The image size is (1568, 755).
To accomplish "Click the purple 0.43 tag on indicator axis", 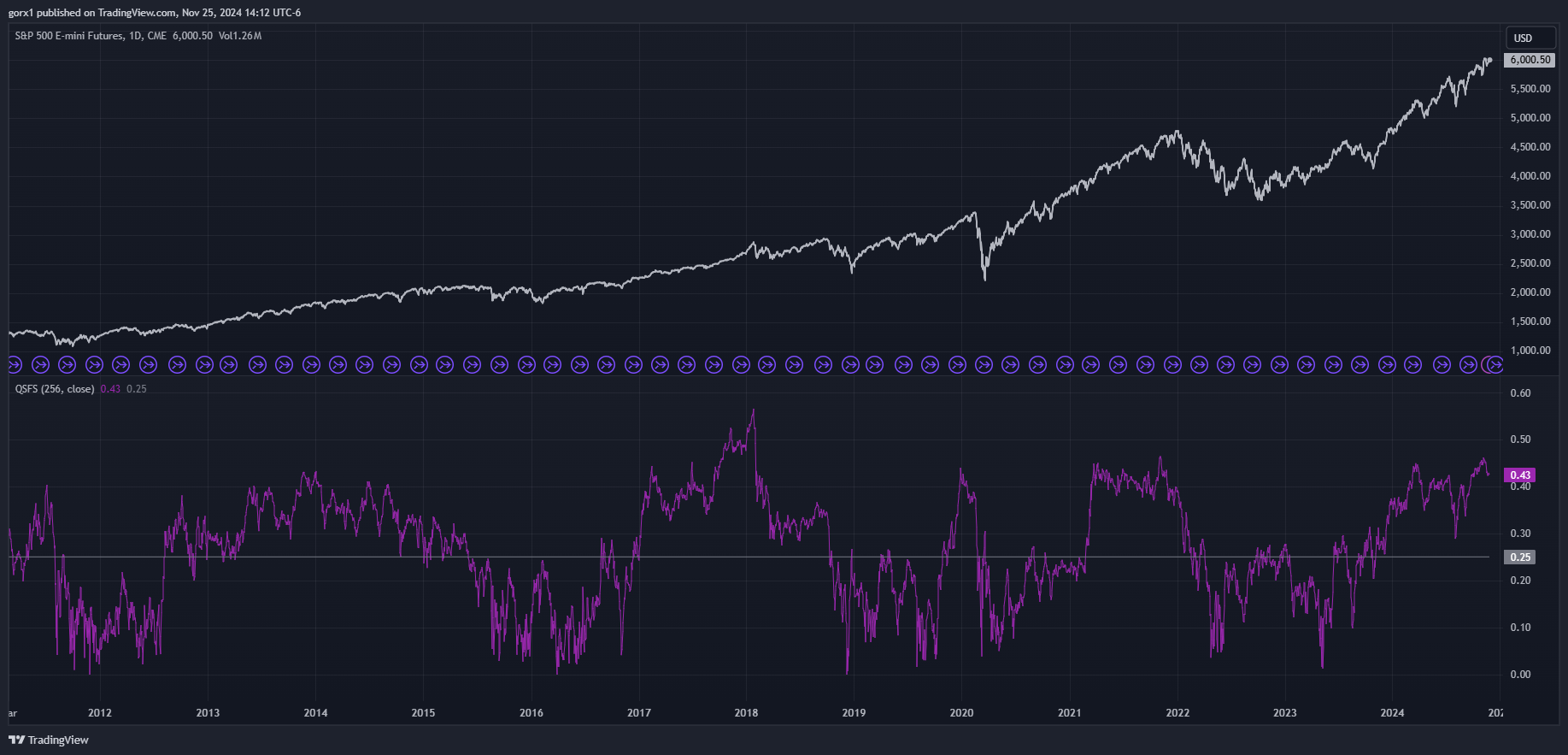I will point(1520,475).
